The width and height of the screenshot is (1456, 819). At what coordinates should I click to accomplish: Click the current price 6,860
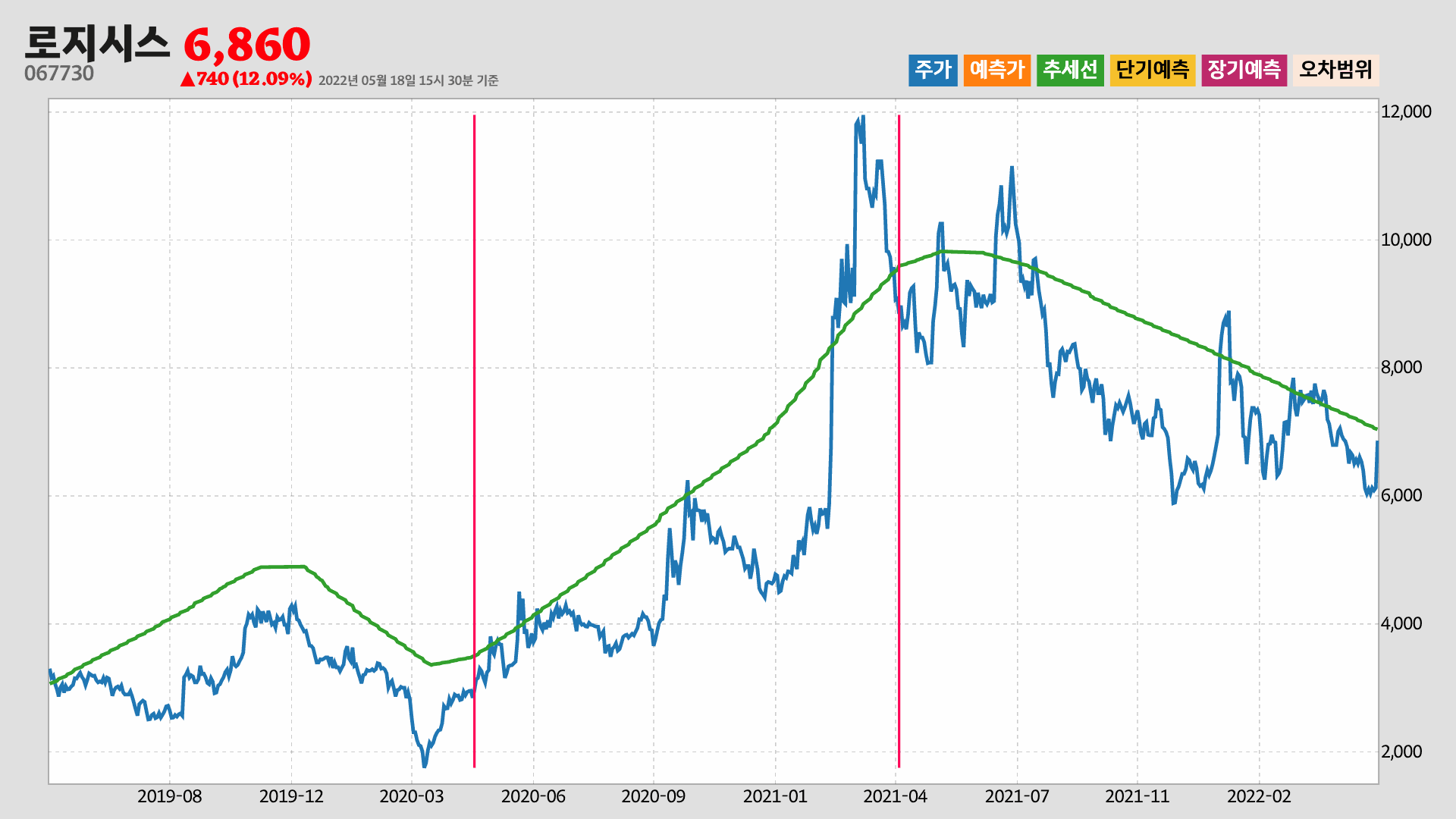pos(247,45)
